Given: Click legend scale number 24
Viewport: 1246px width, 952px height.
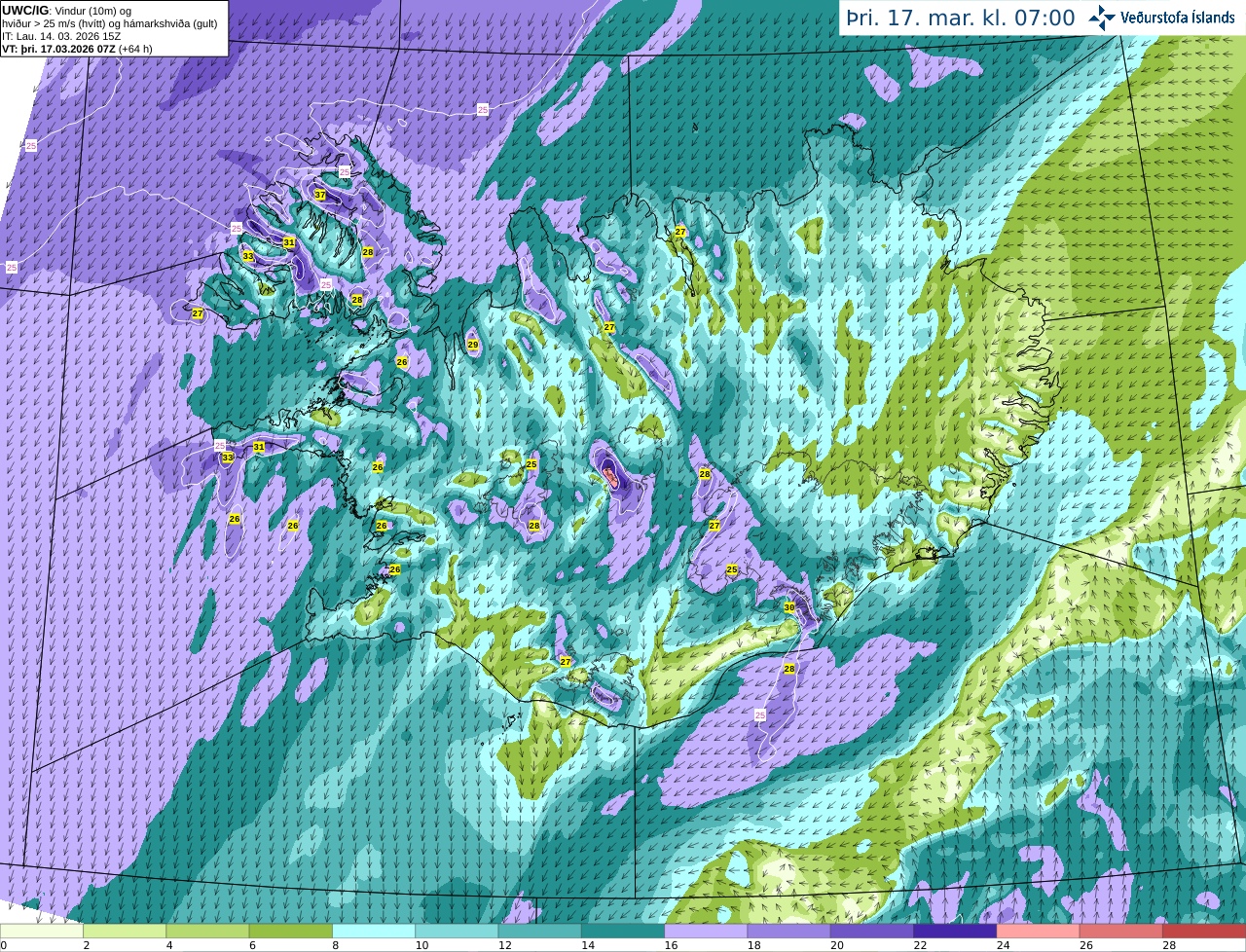Looking at the screenshot, I should [x=1003, y=945].
